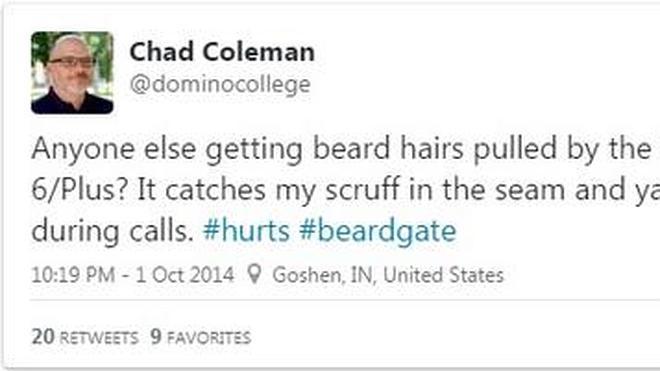This screenshot has width=660, height=371.
Task: Click the FAVORITES label
Action: coord(209,338)
